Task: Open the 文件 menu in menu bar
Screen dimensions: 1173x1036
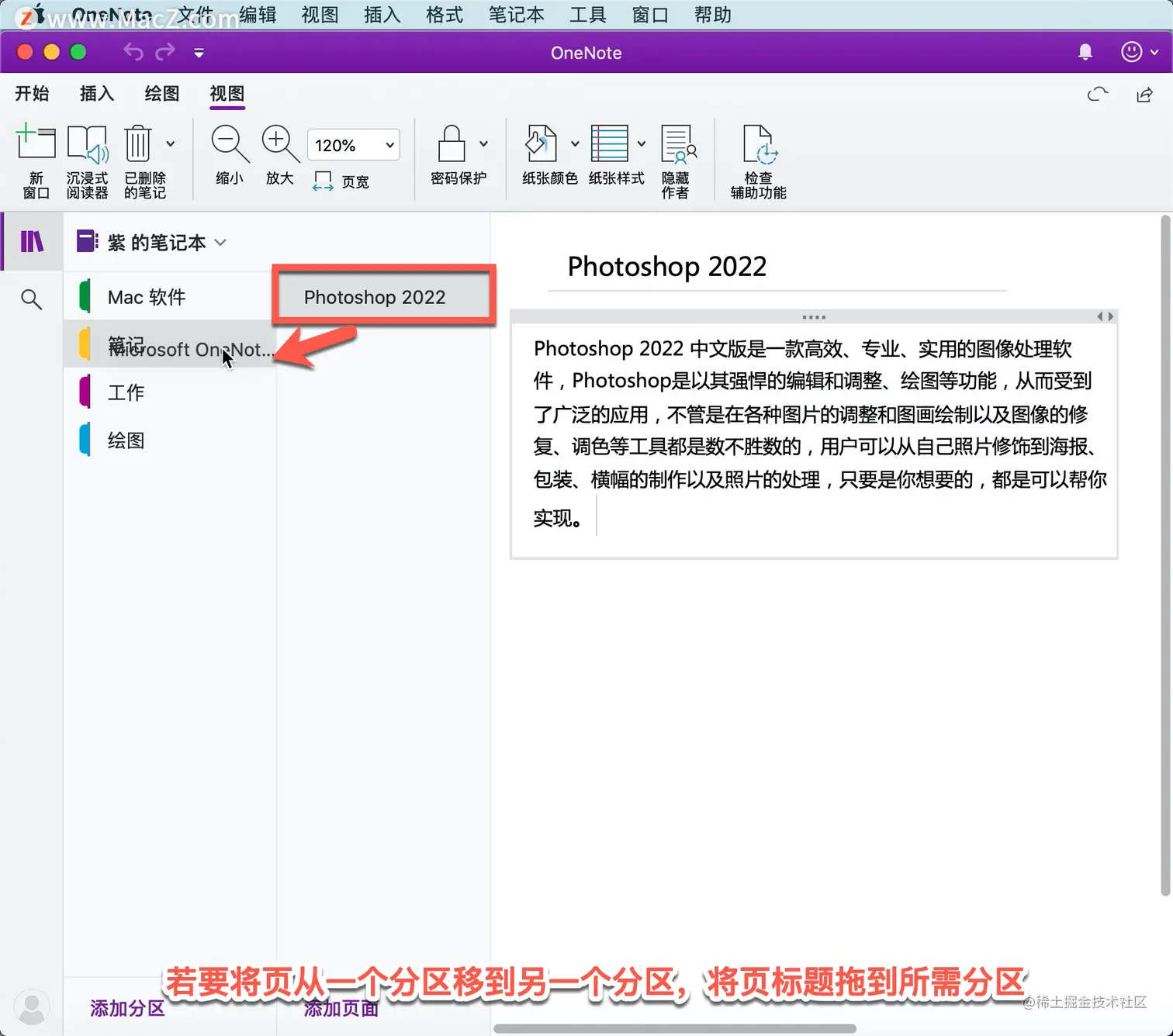Action: 195,15
